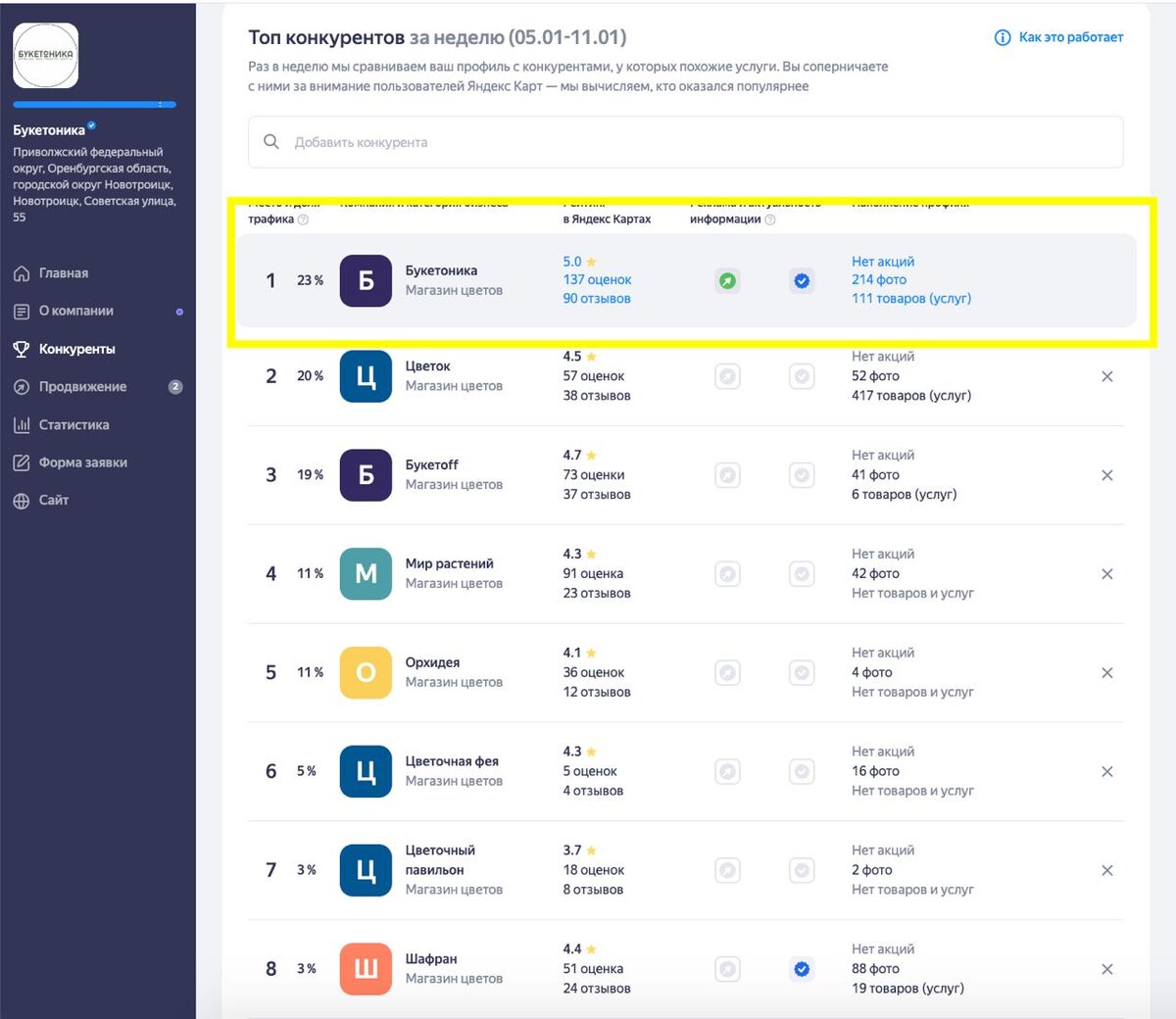This screenshot has height=1019, width=1176.
Task: Remove competitor Цветок with the X
Action: click(x=1106, y=376)
